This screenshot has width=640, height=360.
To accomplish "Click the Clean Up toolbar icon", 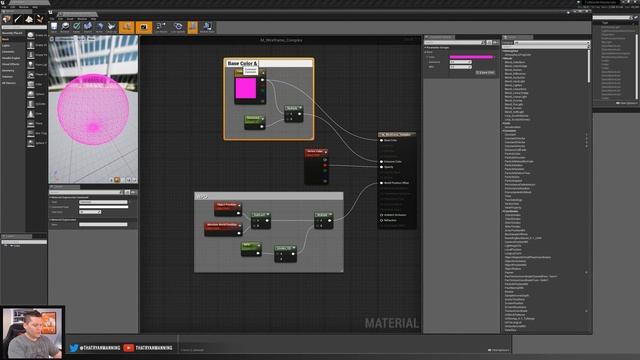I will 111,27.
